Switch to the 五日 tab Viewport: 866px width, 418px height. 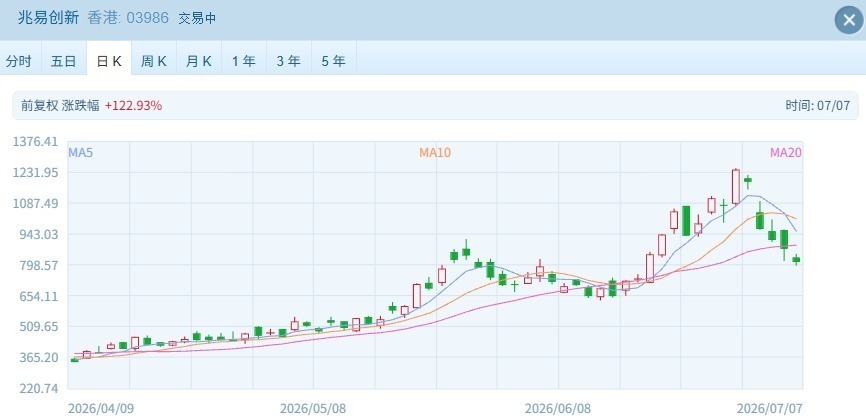(x=64, y=60)
